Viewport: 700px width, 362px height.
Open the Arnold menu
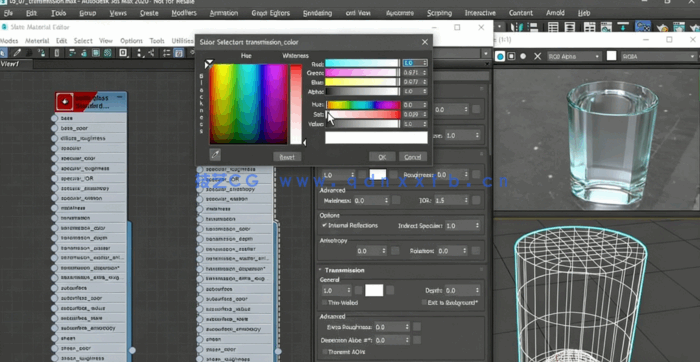[555, 13]
